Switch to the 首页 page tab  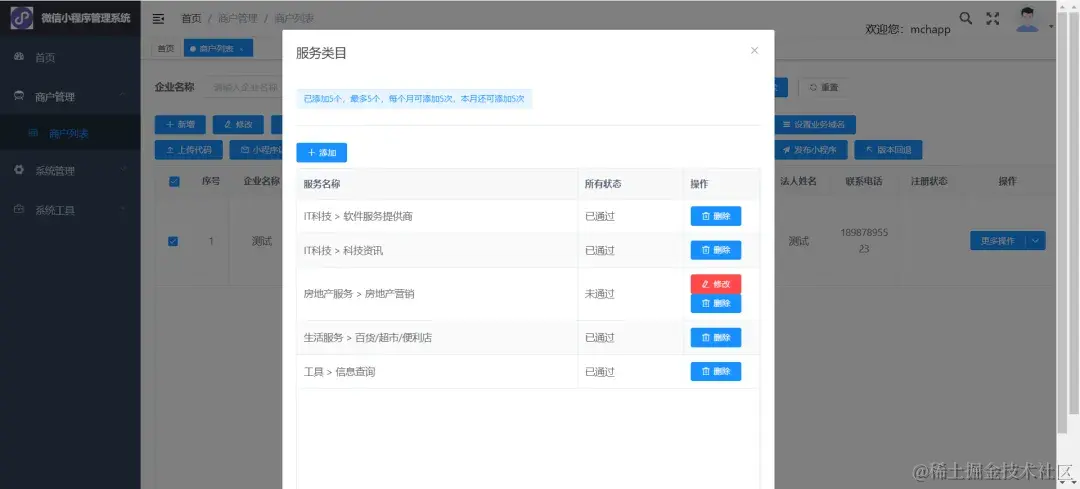point(165,48)
